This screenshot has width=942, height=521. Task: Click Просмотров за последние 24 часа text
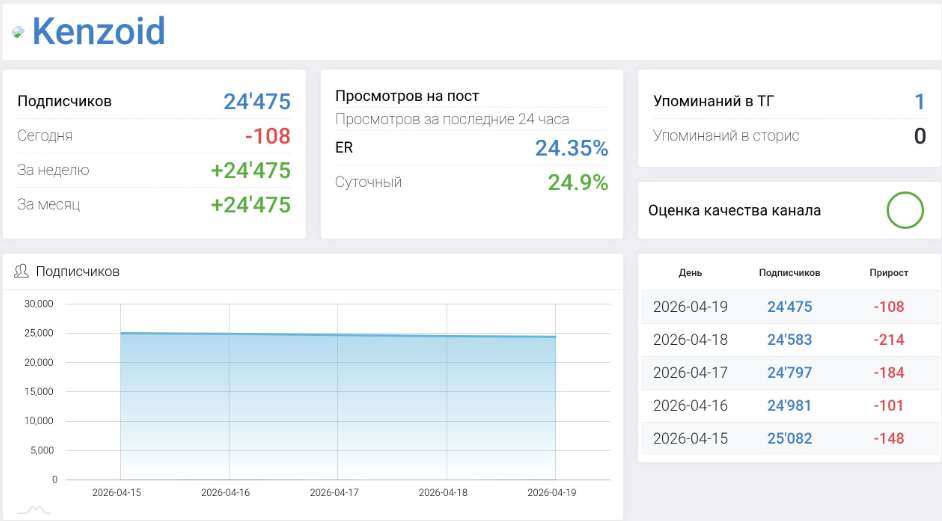pos(452,119)
